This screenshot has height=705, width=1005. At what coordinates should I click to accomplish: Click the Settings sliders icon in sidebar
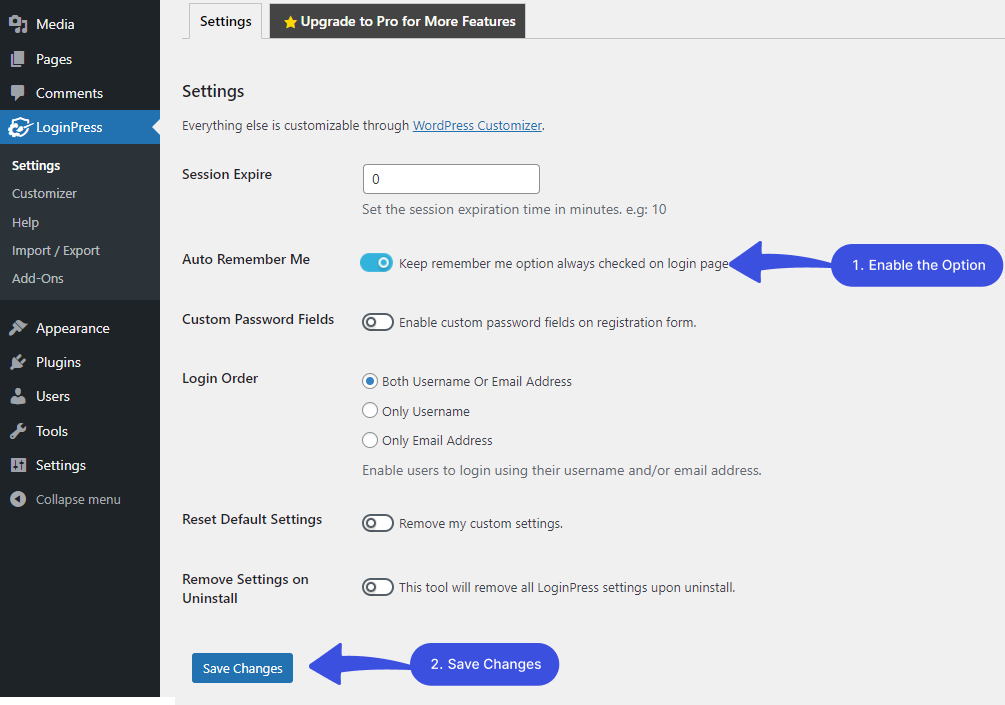click(18, 465)
